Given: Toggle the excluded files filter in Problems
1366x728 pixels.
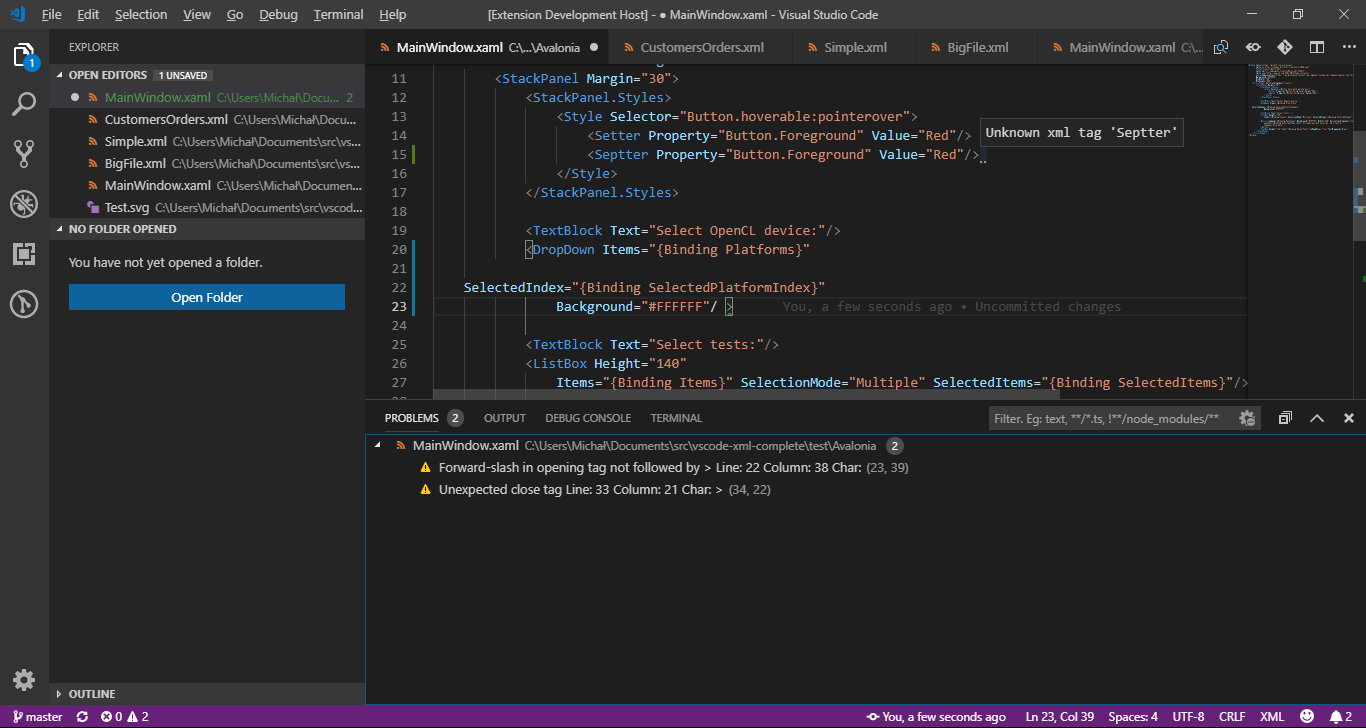Looking at the screenshot, I should [x=1247, y=419].
